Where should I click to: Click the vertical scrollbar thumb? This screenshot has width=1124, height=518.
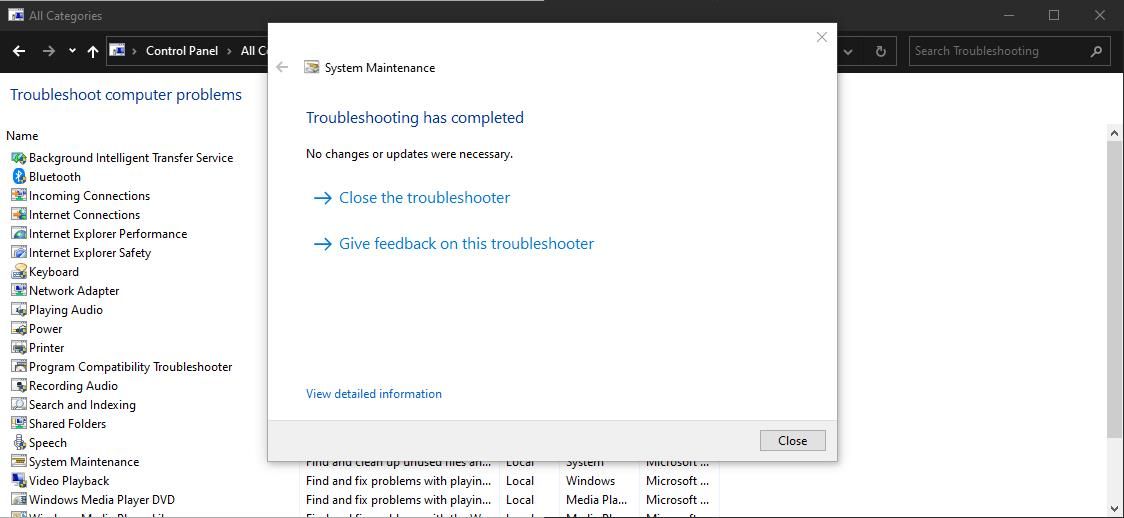[1114, 289]
